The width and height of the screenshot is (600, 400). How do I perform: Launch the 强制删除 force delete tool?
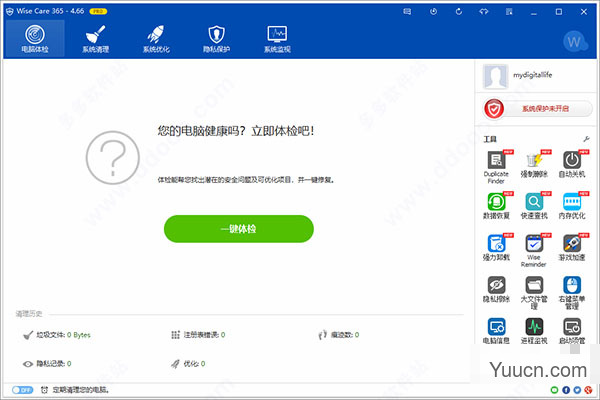[x=534, y=164]
